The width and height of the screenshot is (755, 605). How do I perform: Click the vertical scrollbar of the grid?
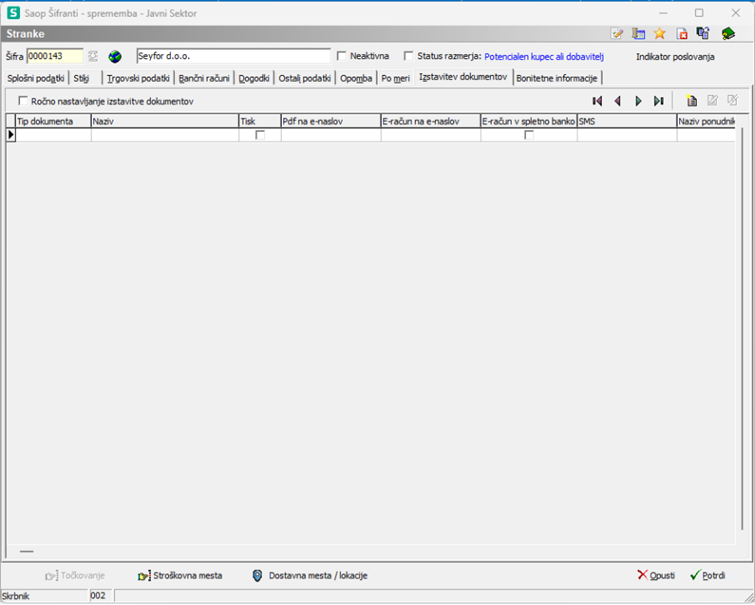pos(740,330)
